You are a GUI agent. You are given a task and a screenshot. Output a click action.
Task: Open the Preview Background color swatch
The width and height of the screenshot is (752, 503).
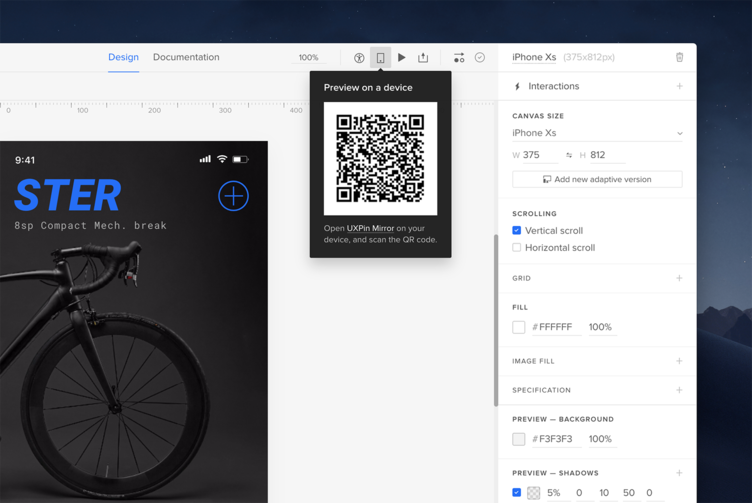(518, 439)
